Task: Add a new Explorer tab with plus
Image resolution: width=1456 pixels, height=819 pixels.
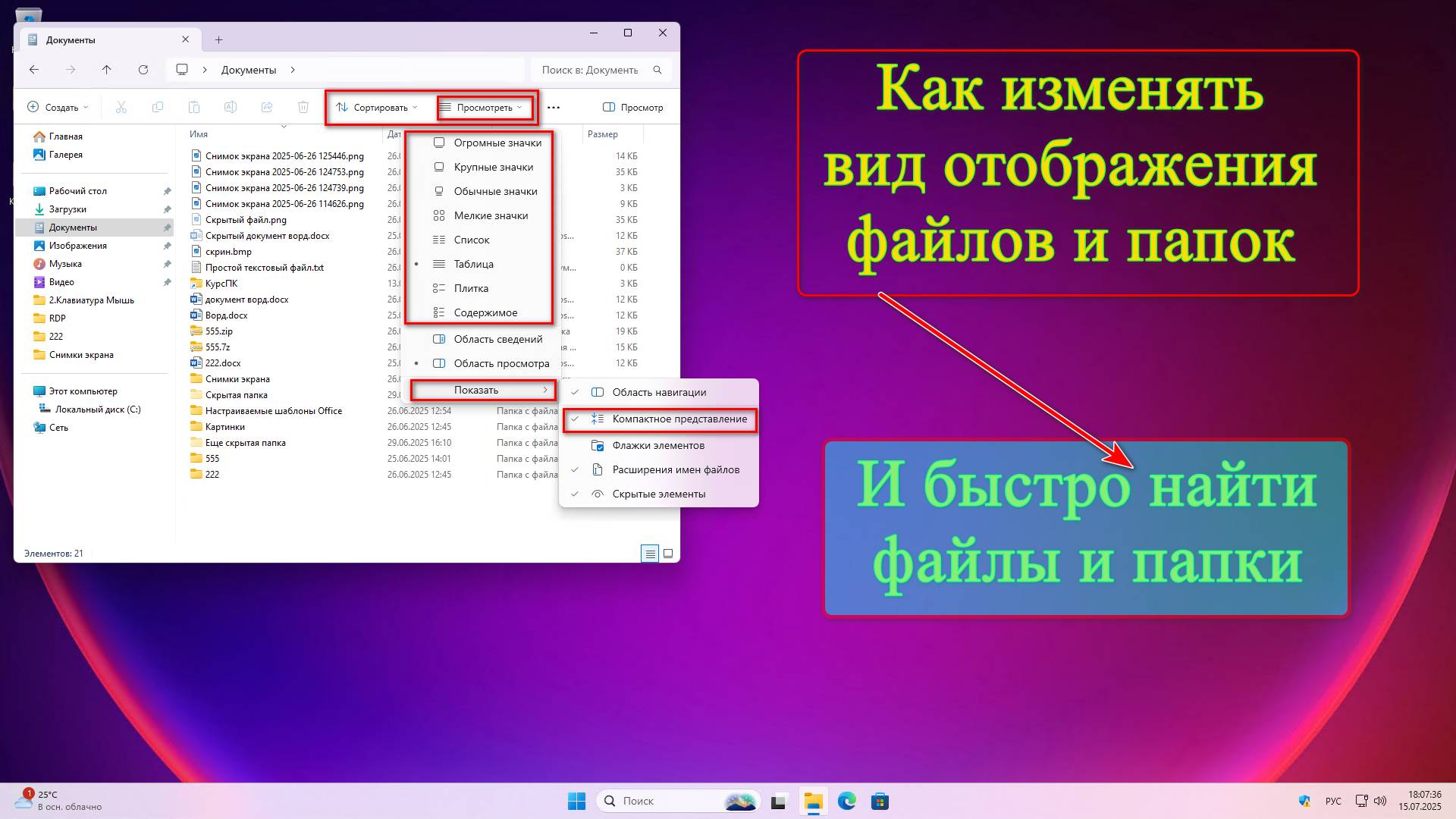Action: tap(218, 39)
